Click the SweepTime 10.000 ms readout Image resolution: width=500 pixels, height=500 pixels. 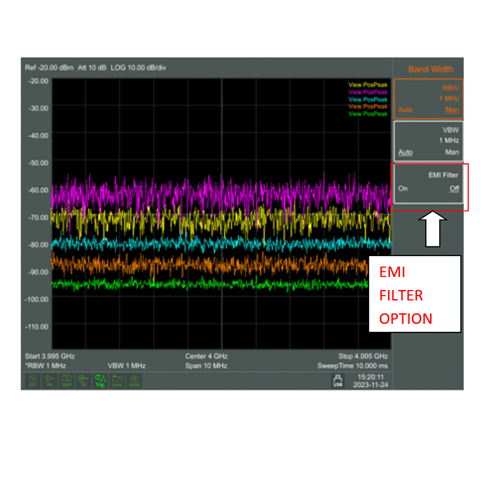coord(353,366)
